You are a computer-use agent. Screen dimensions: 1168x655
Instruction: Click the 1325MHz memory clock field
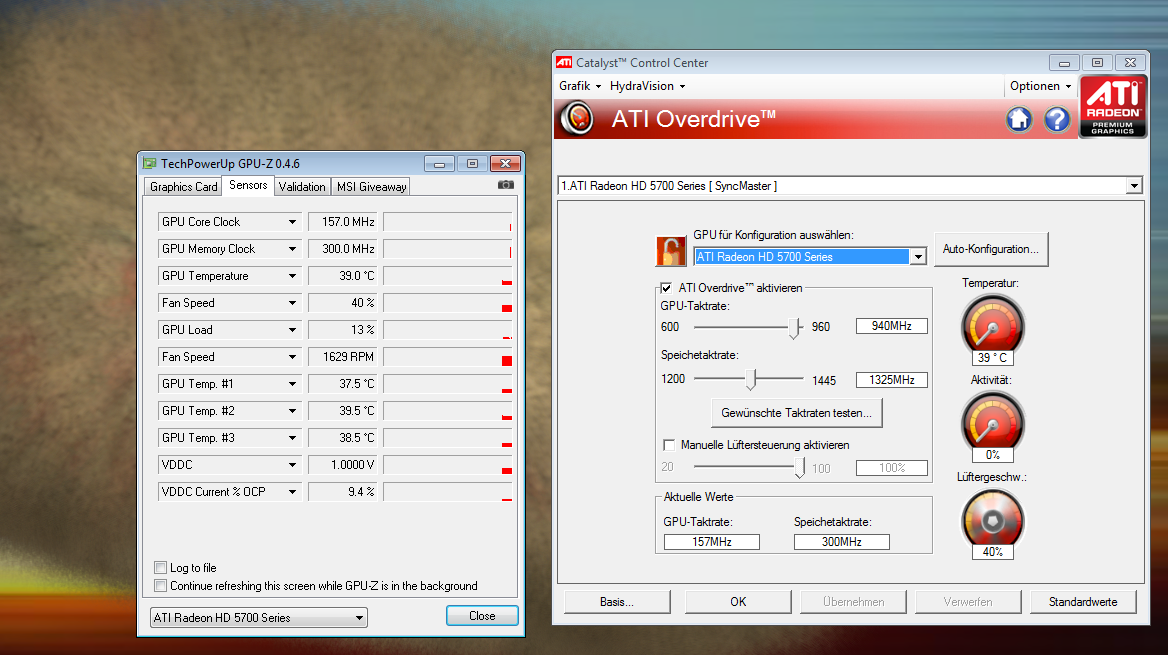(x=892, y=380)
